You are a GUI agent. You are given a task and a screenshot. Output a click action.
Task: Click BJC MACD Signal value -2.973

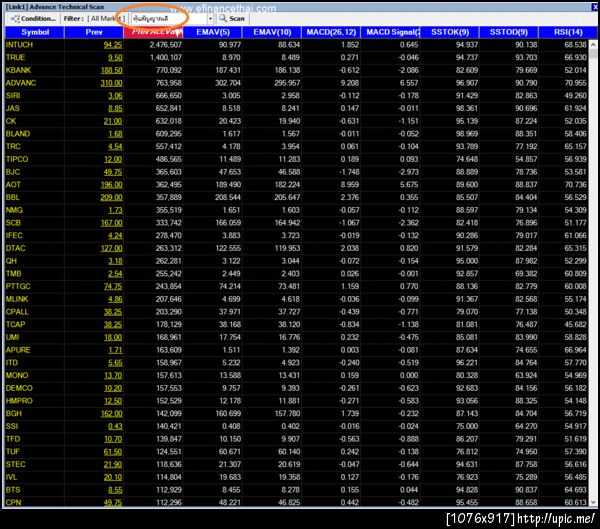pos(408,172)
